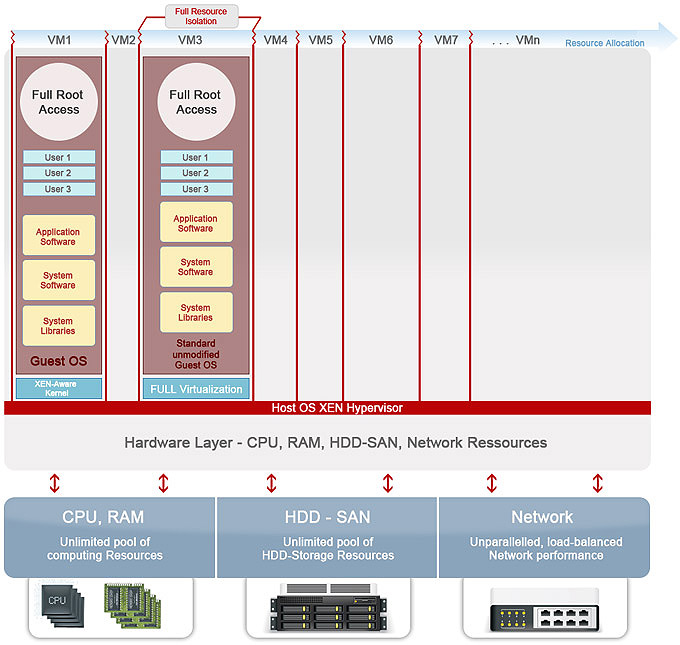
Task: Click System Software box in VM1
Action: pos(59,280)
